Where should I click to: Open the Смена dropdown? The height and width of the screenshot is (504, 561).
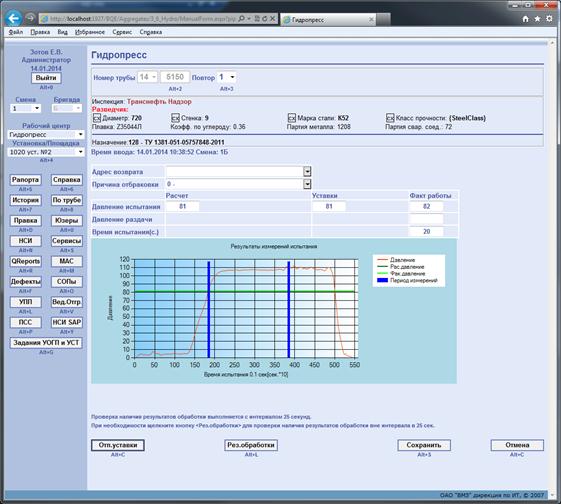coord(26,108)
